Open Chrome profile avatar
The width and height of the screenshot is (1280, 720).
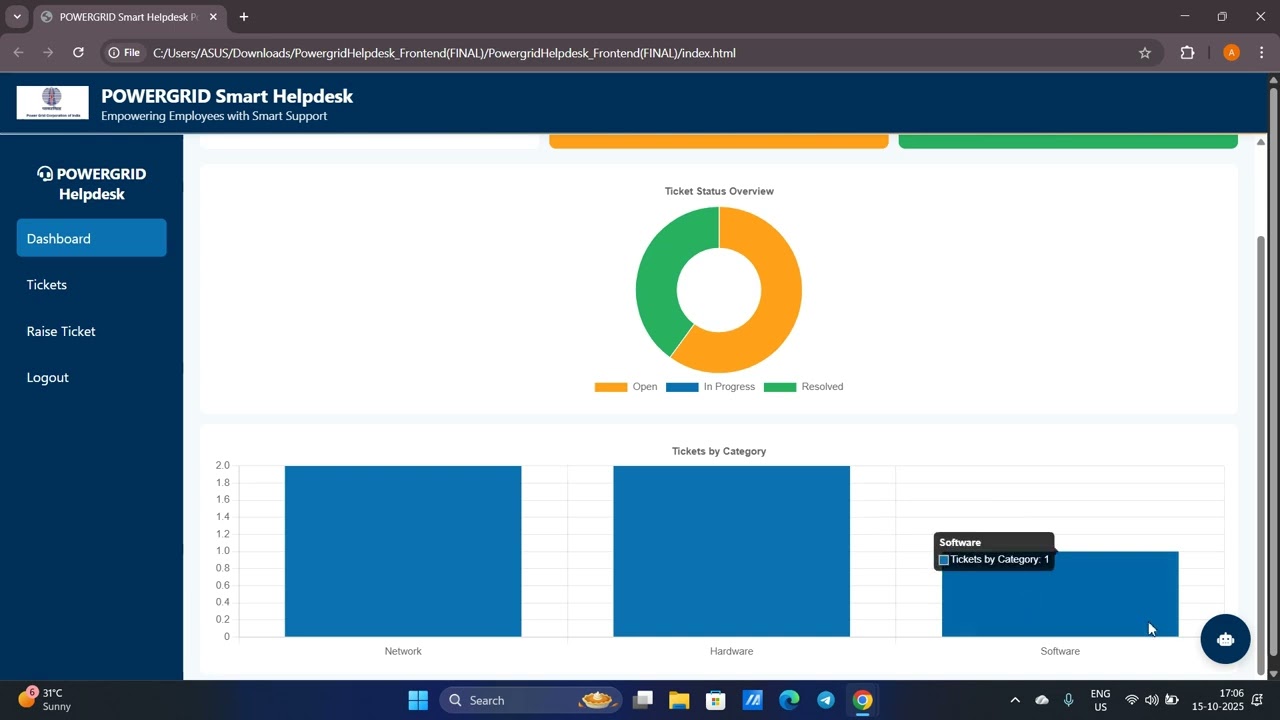pos(1231,53)
